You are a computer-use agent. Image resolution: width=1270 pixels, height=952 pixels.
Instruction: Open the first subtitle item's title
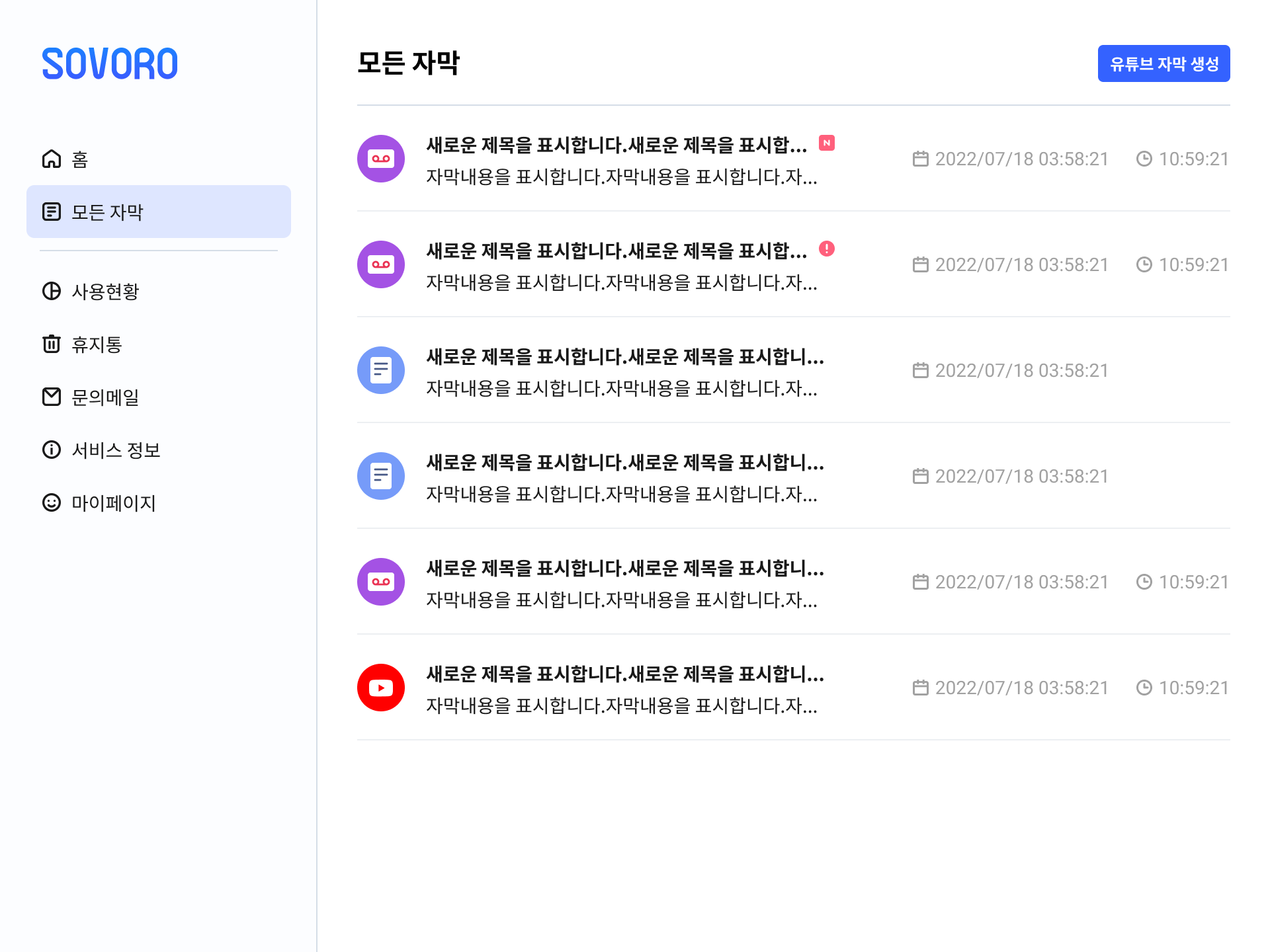[x=616, y=145]
